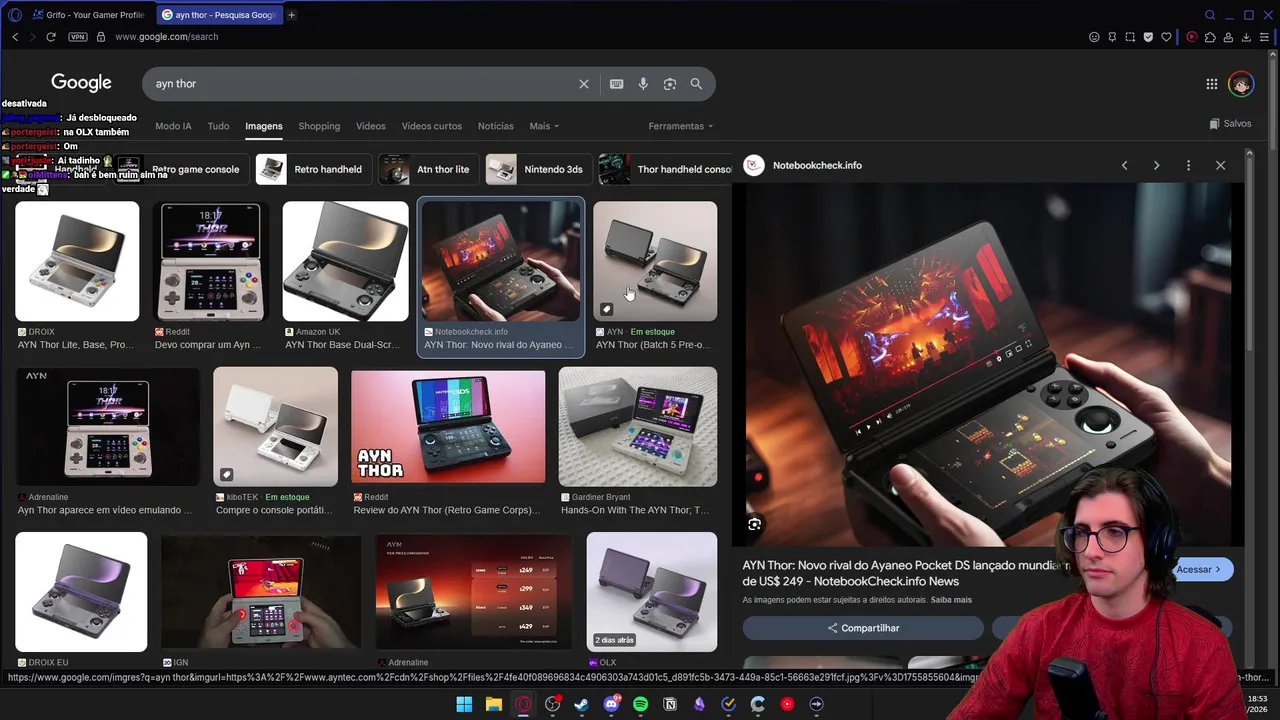This screenshot has height=720, width=1280.
Task: Search inside image with Lens icon on preview
Action: [755, 524]
